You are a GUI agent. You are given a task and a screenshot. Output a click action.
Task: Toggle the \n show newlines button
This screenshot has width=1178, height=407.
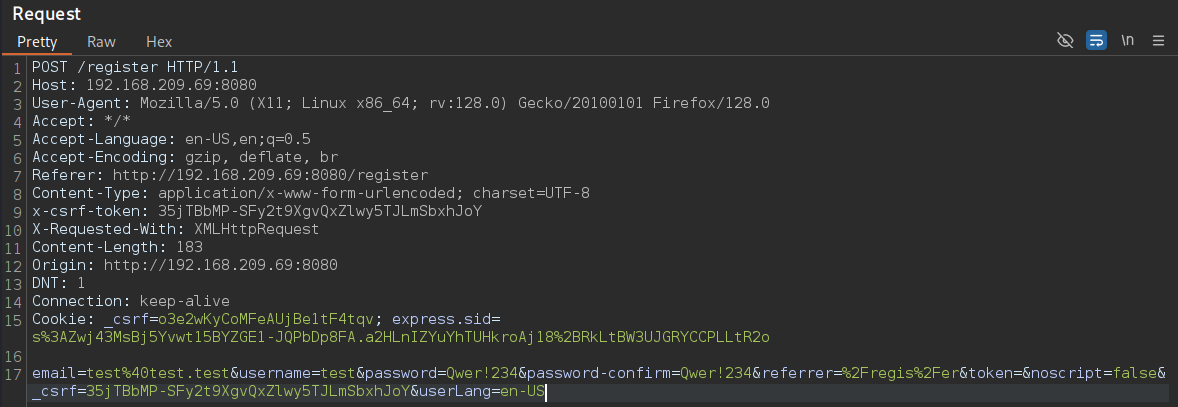click(1128, 41)
